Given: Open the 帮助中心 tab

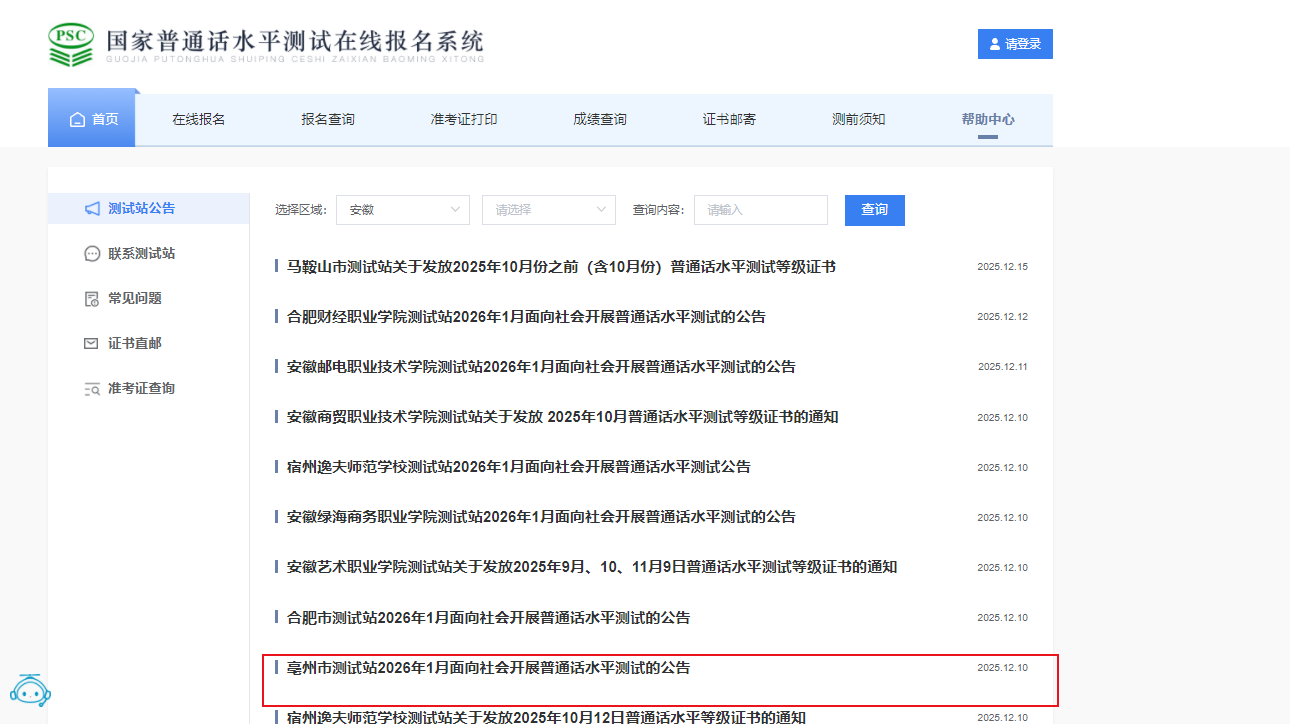Looking at the screenshot, I should [987, 120].
